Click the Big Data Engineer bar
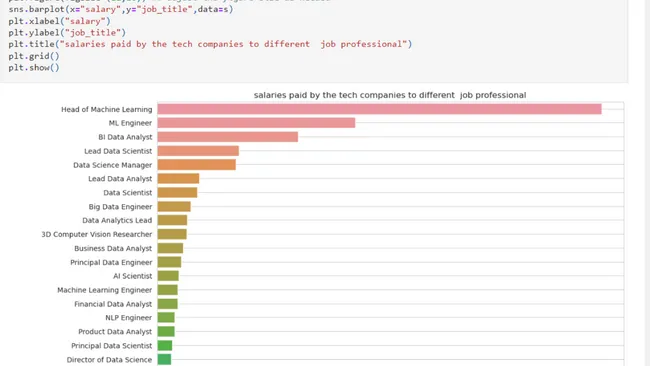650x366 pixels. coord(174,206)
